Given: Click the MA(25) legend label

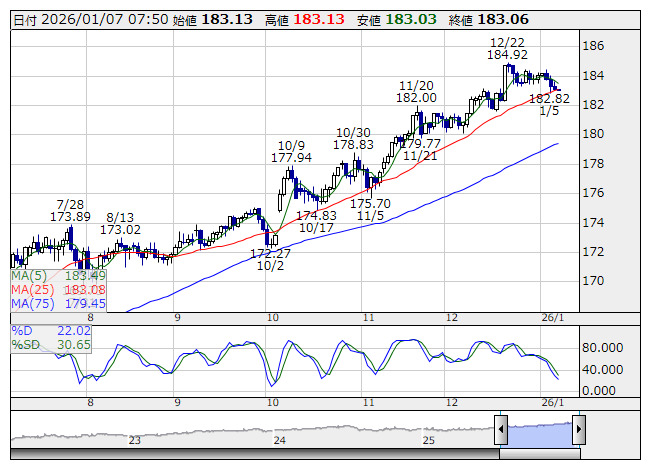Looking at the screenshot, I should pyautogui.click(x=32, y=289).
